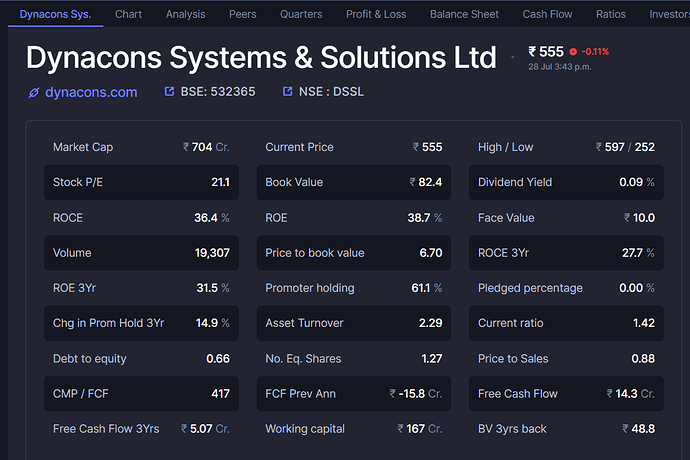
Task: Select the Quarters tab
Action: (301, 14)
